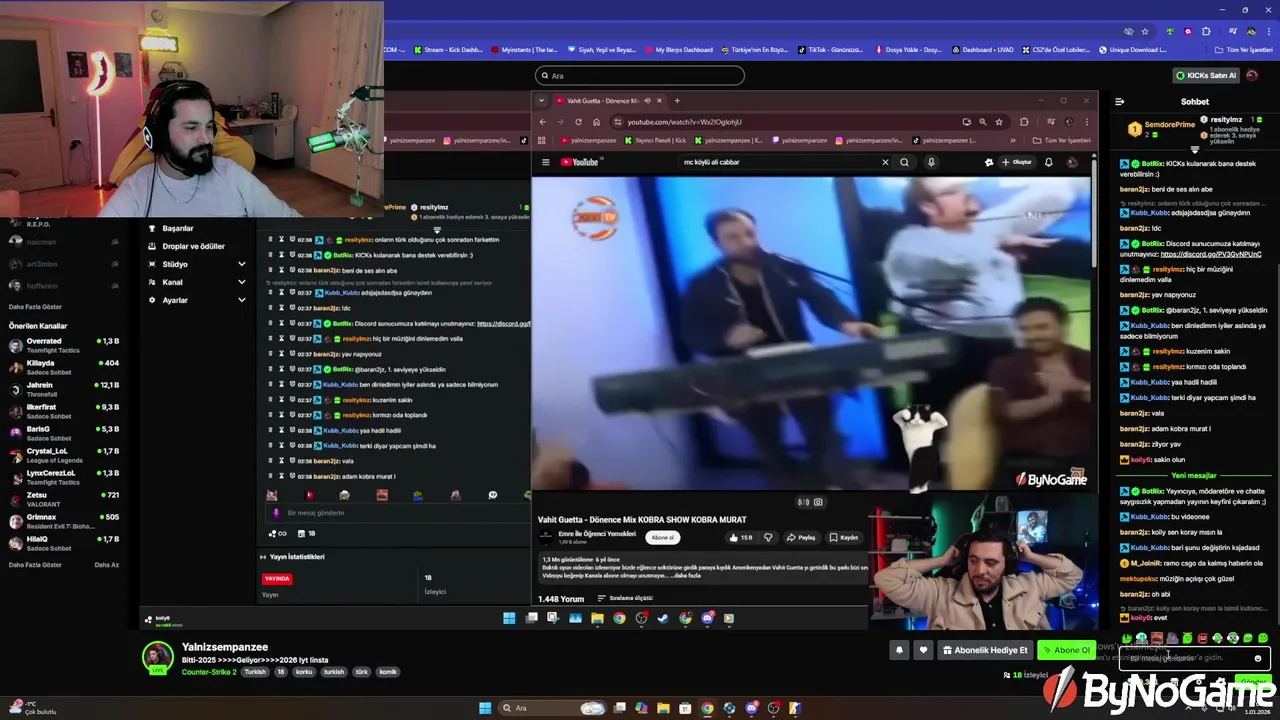Click the YouTube 'Oluştur' create button
Image resolution: width=1280 pixels, height=720 pixels.
tap(1016, 162)
